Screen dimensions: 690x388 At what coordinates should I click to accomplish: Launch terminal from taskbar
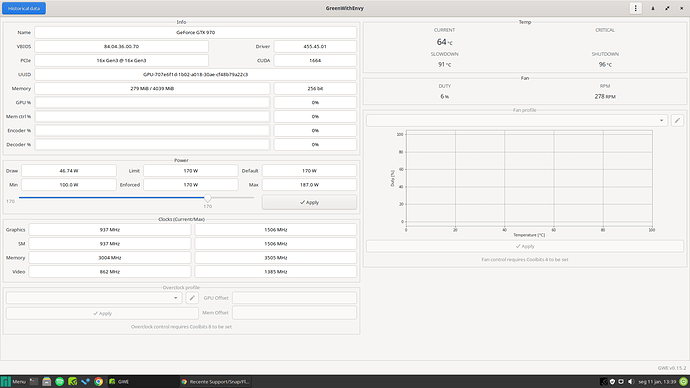point(33,381)
